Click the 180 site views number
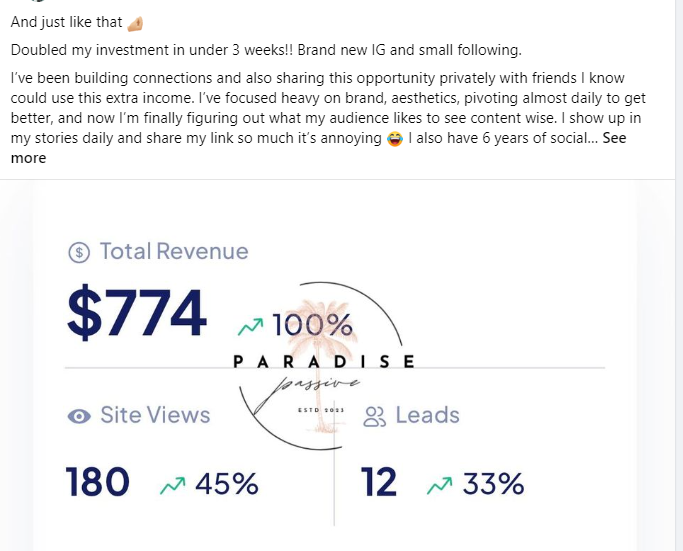Image resolution: width=683 pixels, height=551 pixels. tap(98, 483)
